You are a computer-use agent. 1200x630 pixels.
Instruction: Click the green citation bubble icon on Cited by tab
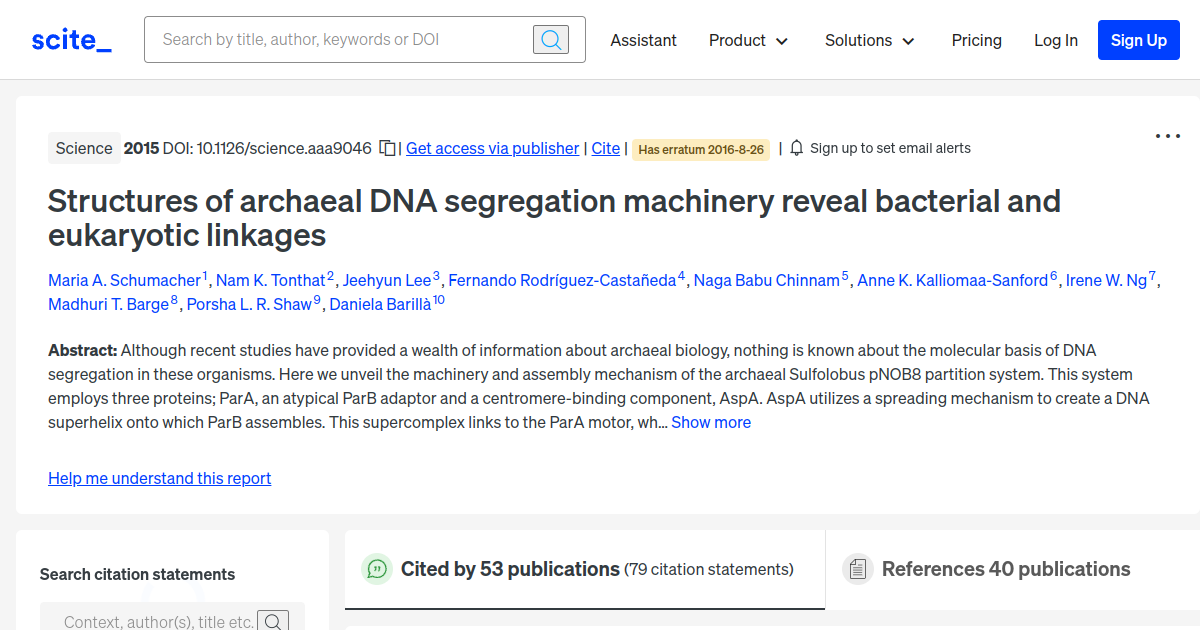point(377,569)
